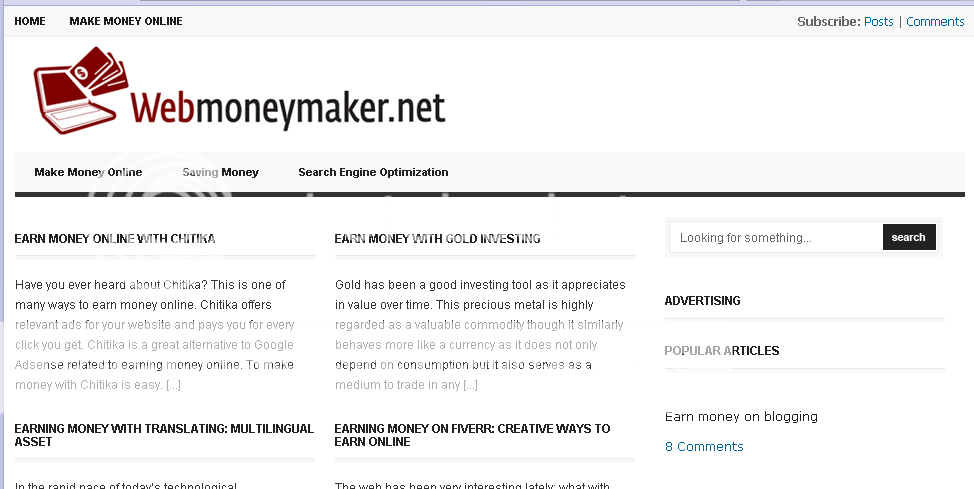The height and width of the screenshot is (489, 974).
Task: Open the '8 Comments' link
Action: [704, 446]
